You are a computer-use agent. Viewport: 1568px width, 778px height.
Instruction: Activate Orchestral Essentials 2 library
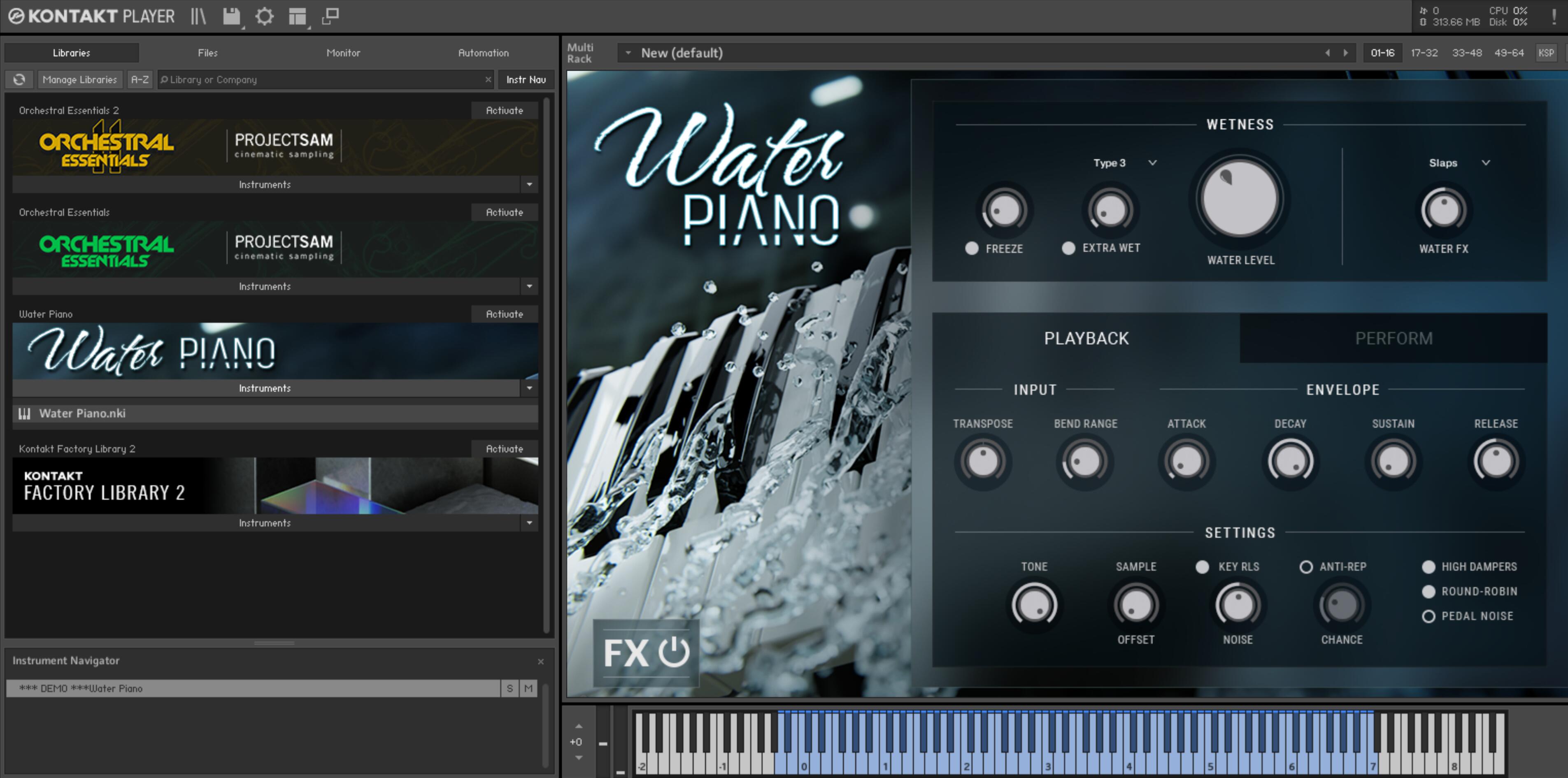pos(505,111)
